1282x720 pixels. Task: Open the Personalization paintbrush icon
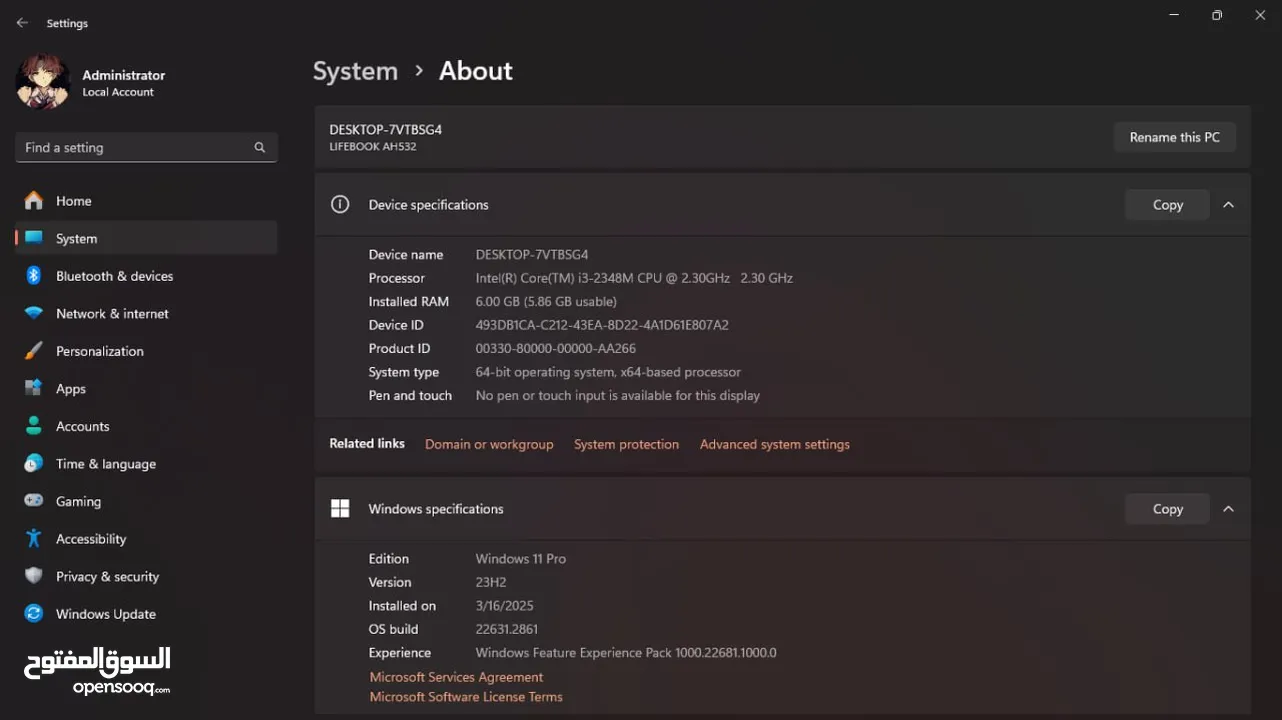coord(34,351)
